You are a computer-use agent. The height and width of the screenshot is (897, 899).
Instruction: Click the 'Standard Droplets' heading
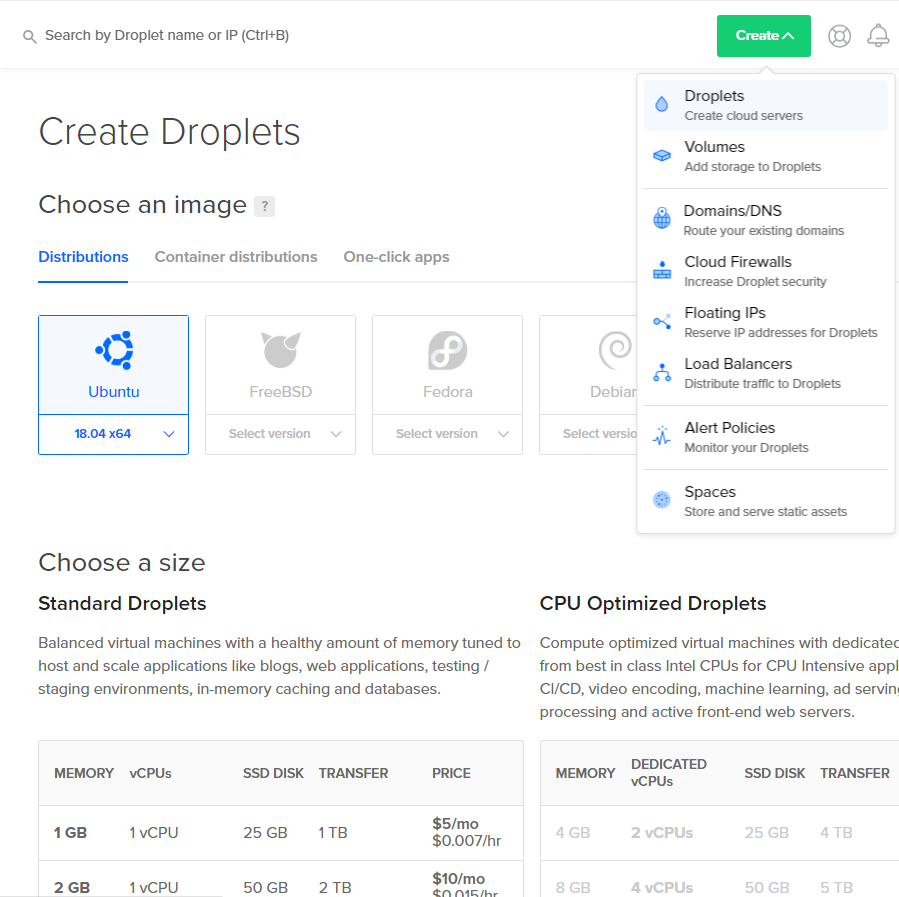(122, 604)
